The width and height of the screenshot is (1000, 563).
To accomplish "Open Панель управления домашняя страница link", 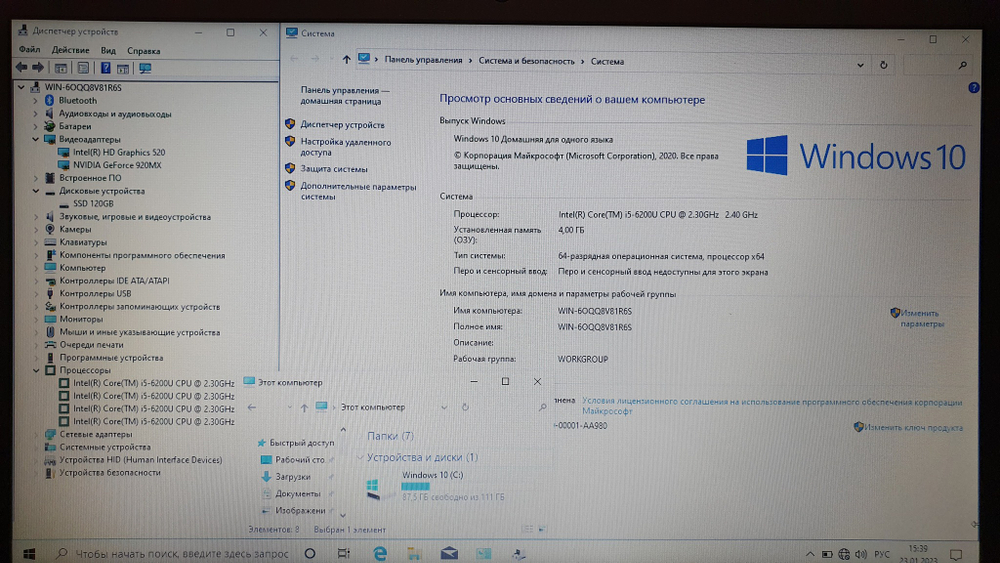I will pos(344,96).
